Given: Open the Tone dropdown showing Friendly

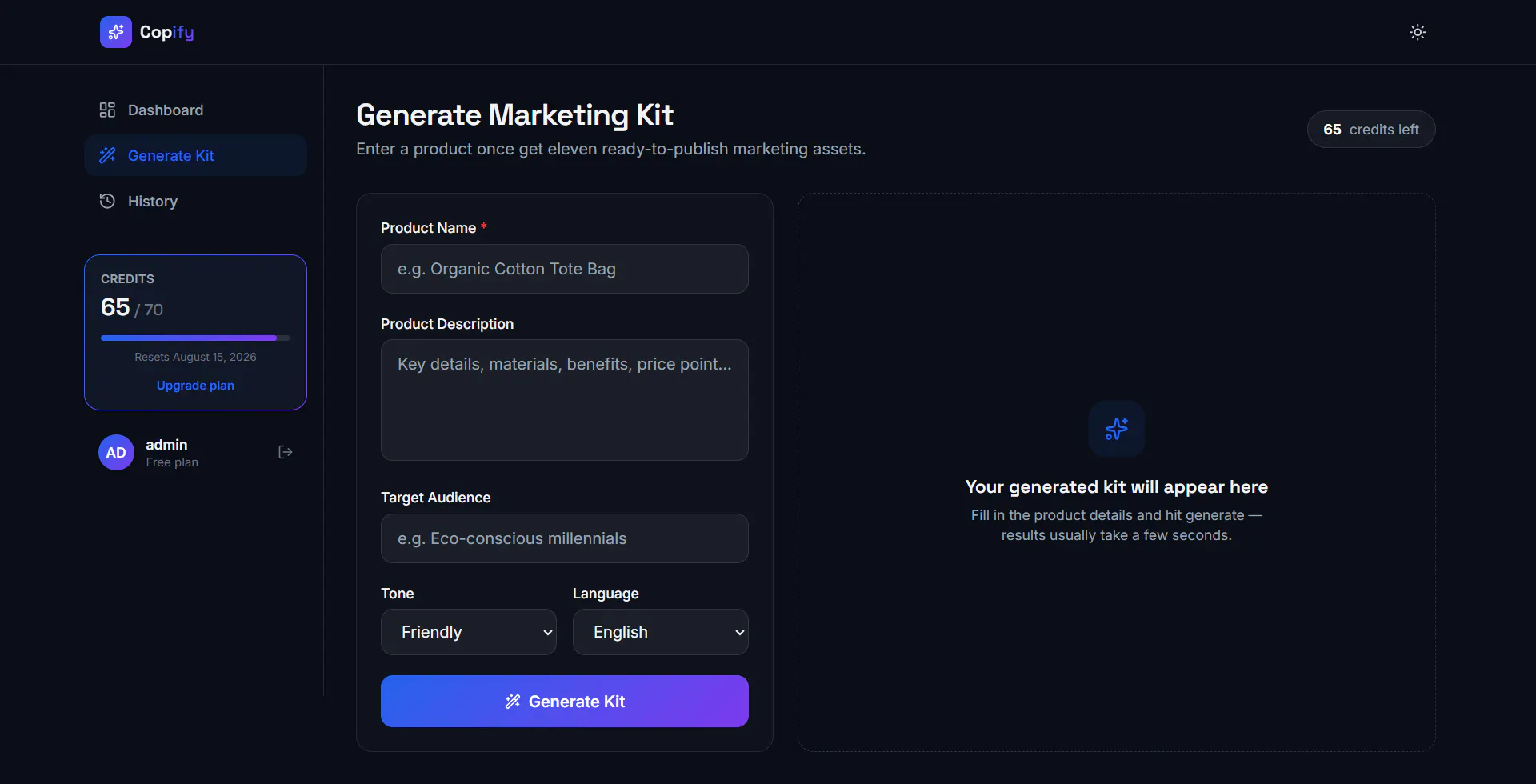Looking at the screenshot, I should click(x=469, y=632).
